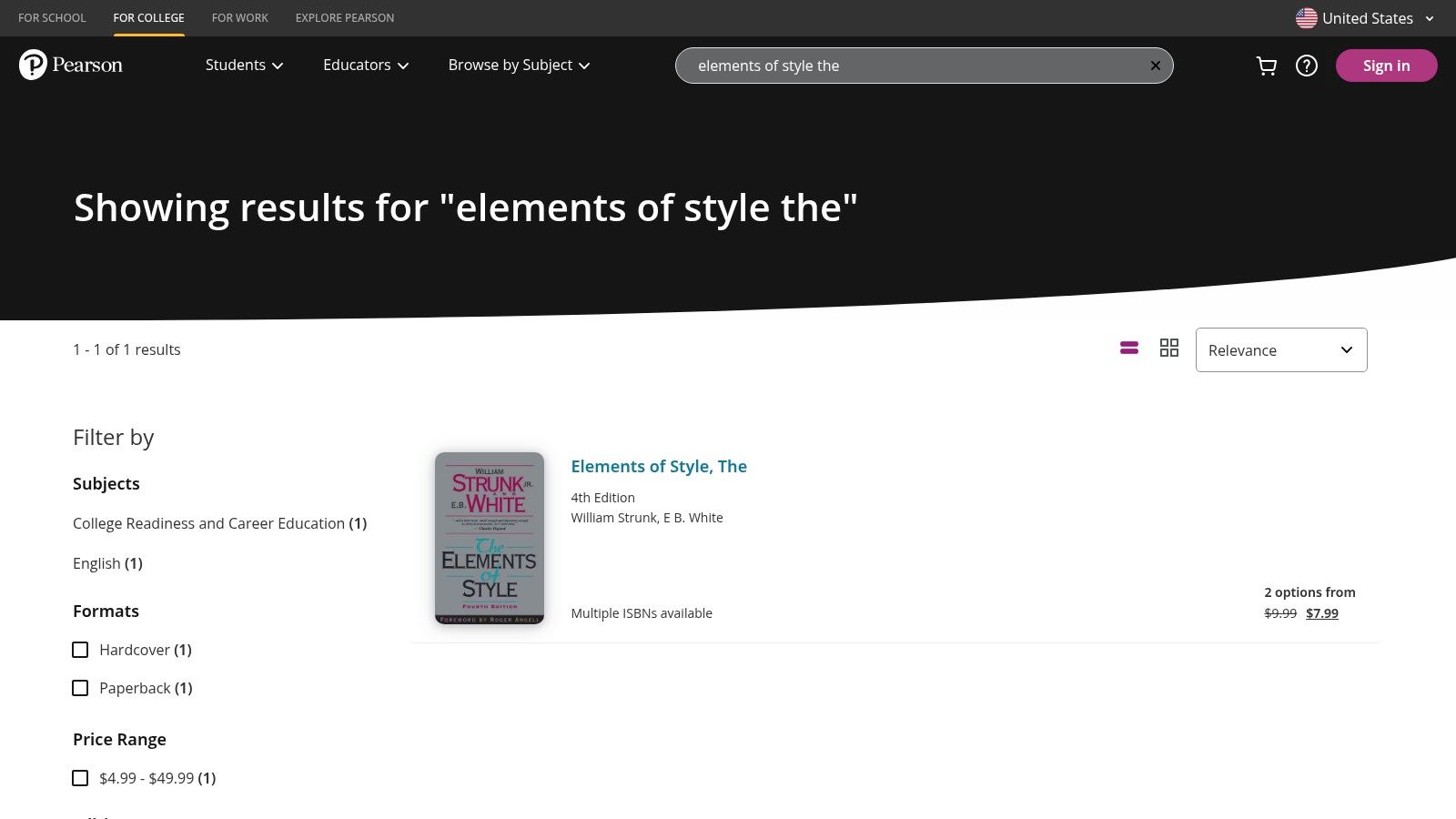Click the Sign in button
This screenshot has width=1456, height=819.
pyautogui.click(x=1386, y=66)
